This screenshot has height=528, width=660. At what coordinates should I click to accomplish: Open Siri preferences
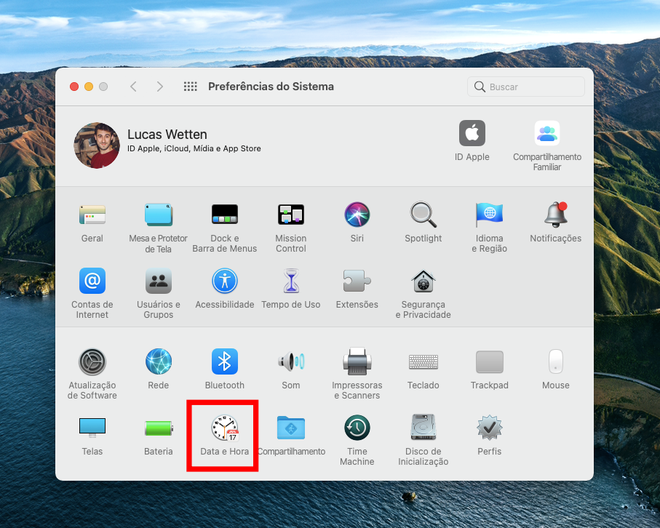[357, 214]
